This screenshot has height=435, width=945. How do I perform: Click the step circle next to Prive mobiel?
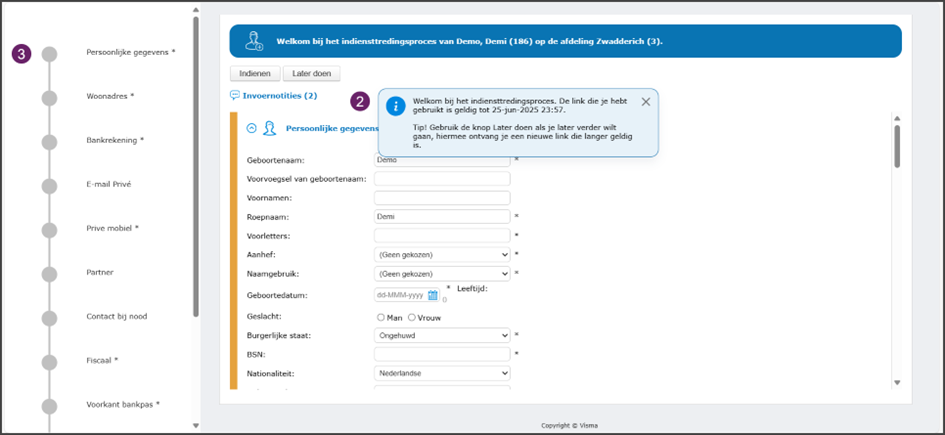pyautogui.click(x=49, y=230)
